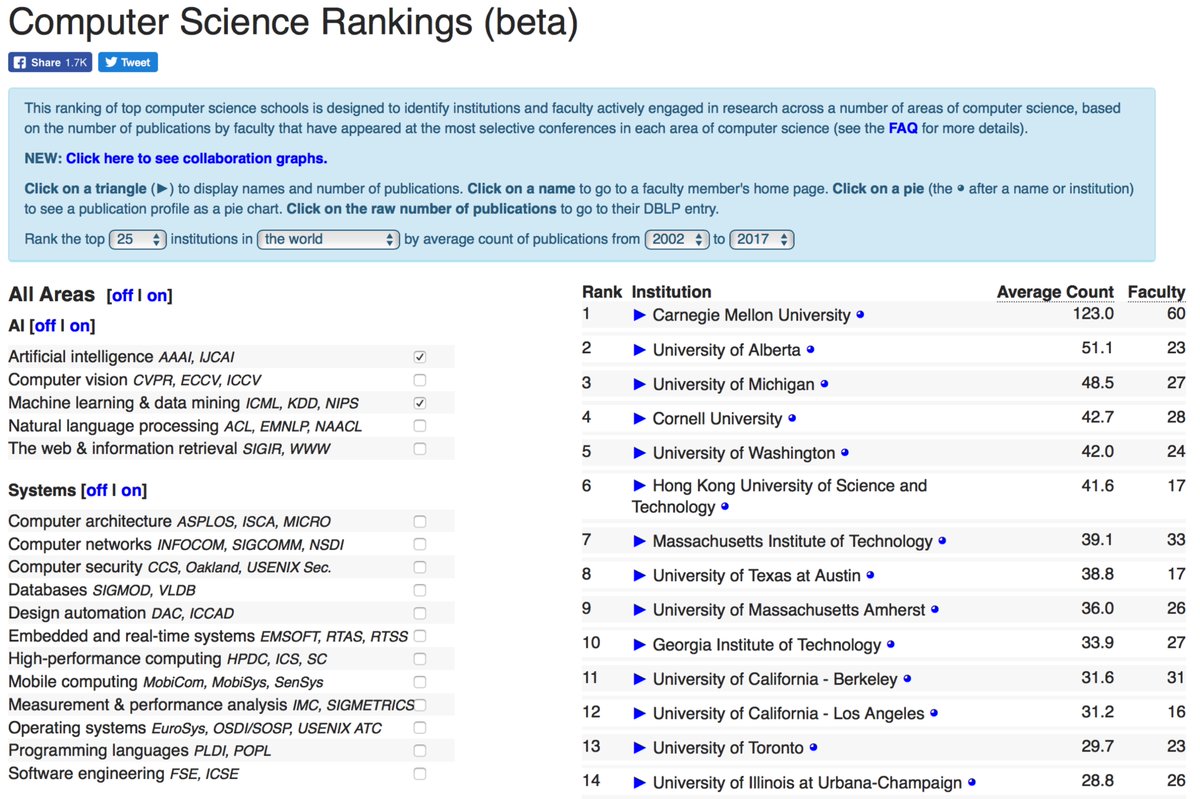1200x799 pixels.
Task: Expand Georgia Institute of Technology faculty list
Action: [x=640, y=645]
